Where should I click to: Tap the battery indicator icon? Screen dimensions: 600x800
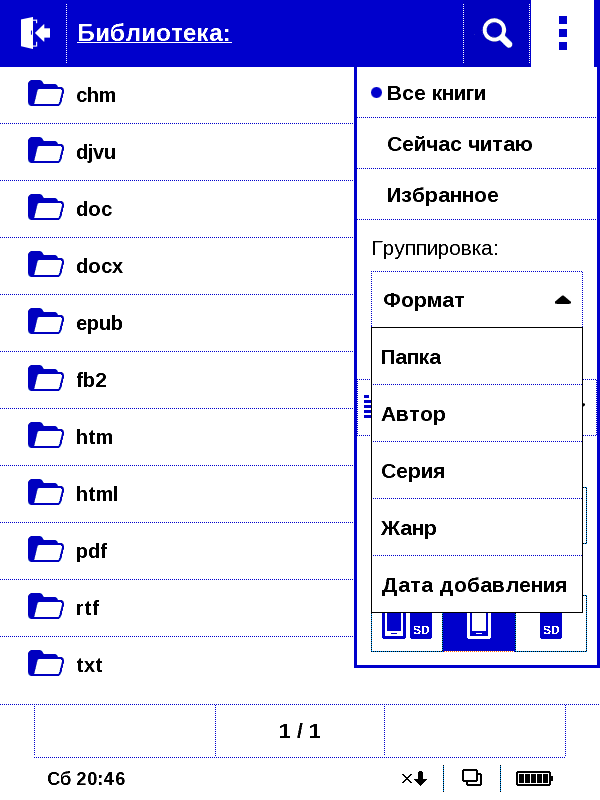[534, 778]
